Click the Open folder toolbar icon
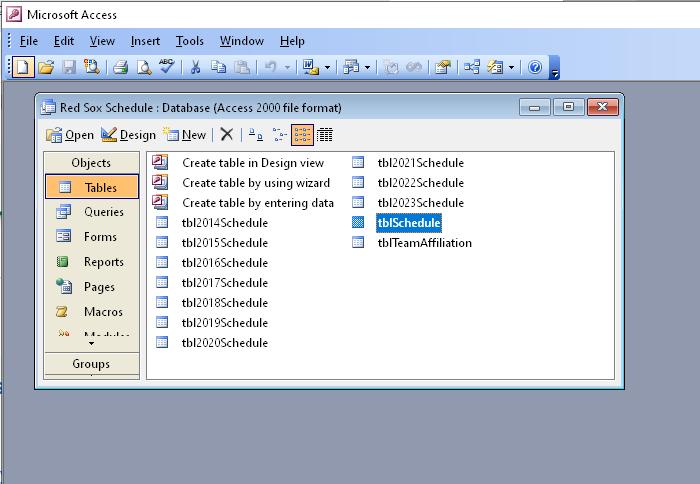700x484 pixels. pos(46,67)
